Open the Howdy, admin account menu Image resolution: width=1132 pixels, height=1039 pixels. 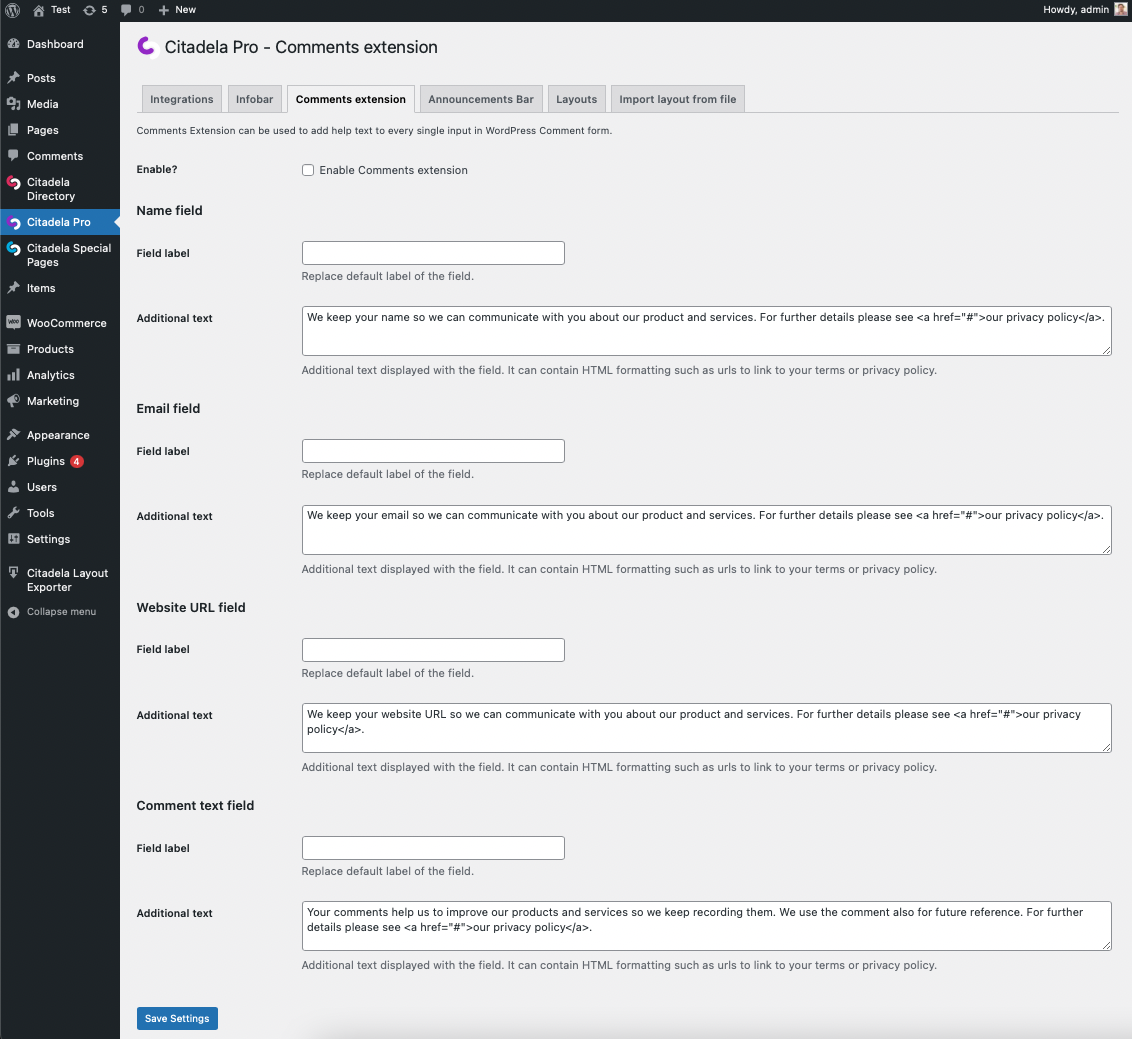click(1075, 10)
